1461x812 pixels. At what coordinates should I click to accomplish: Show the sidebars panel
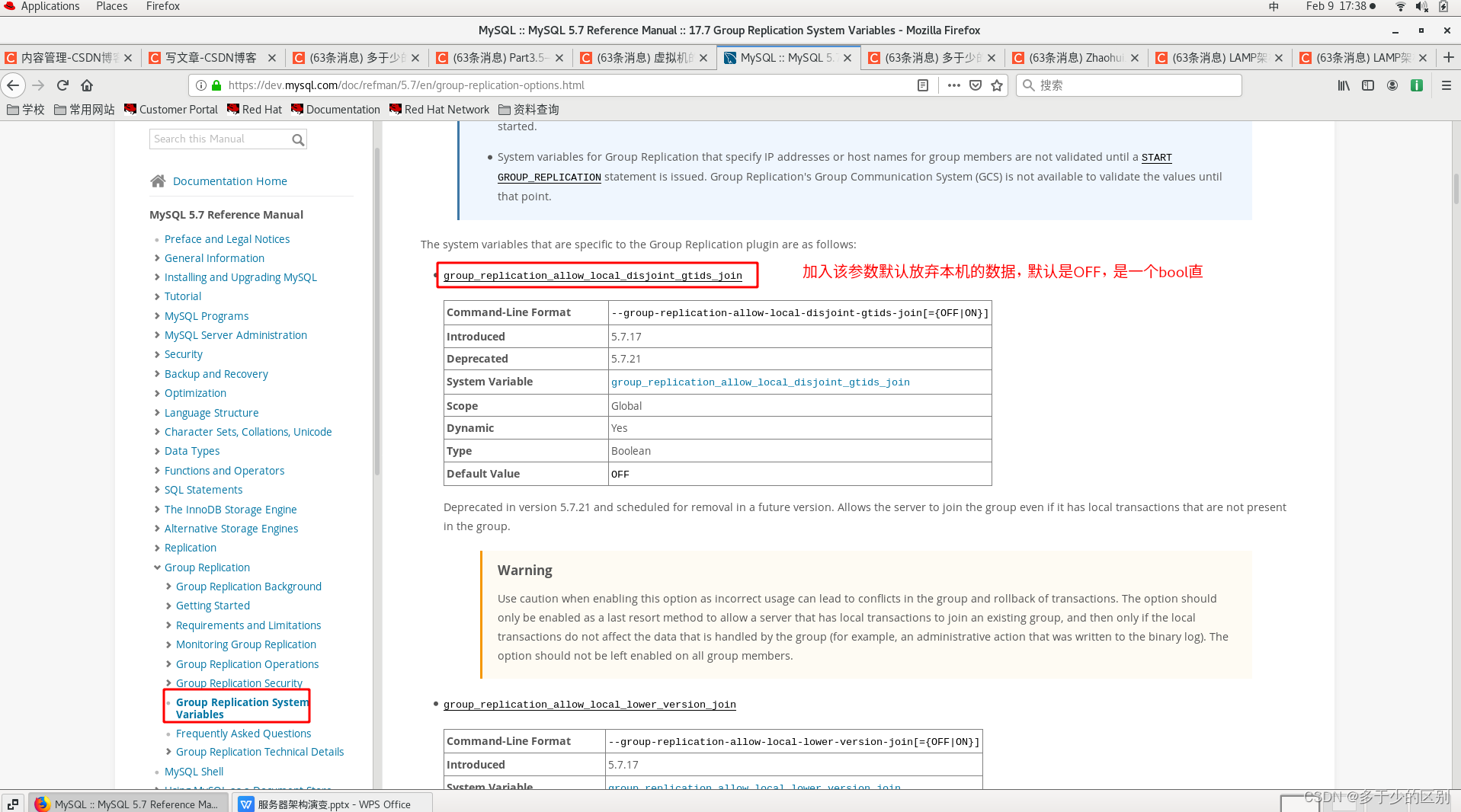click(1368, 85)
